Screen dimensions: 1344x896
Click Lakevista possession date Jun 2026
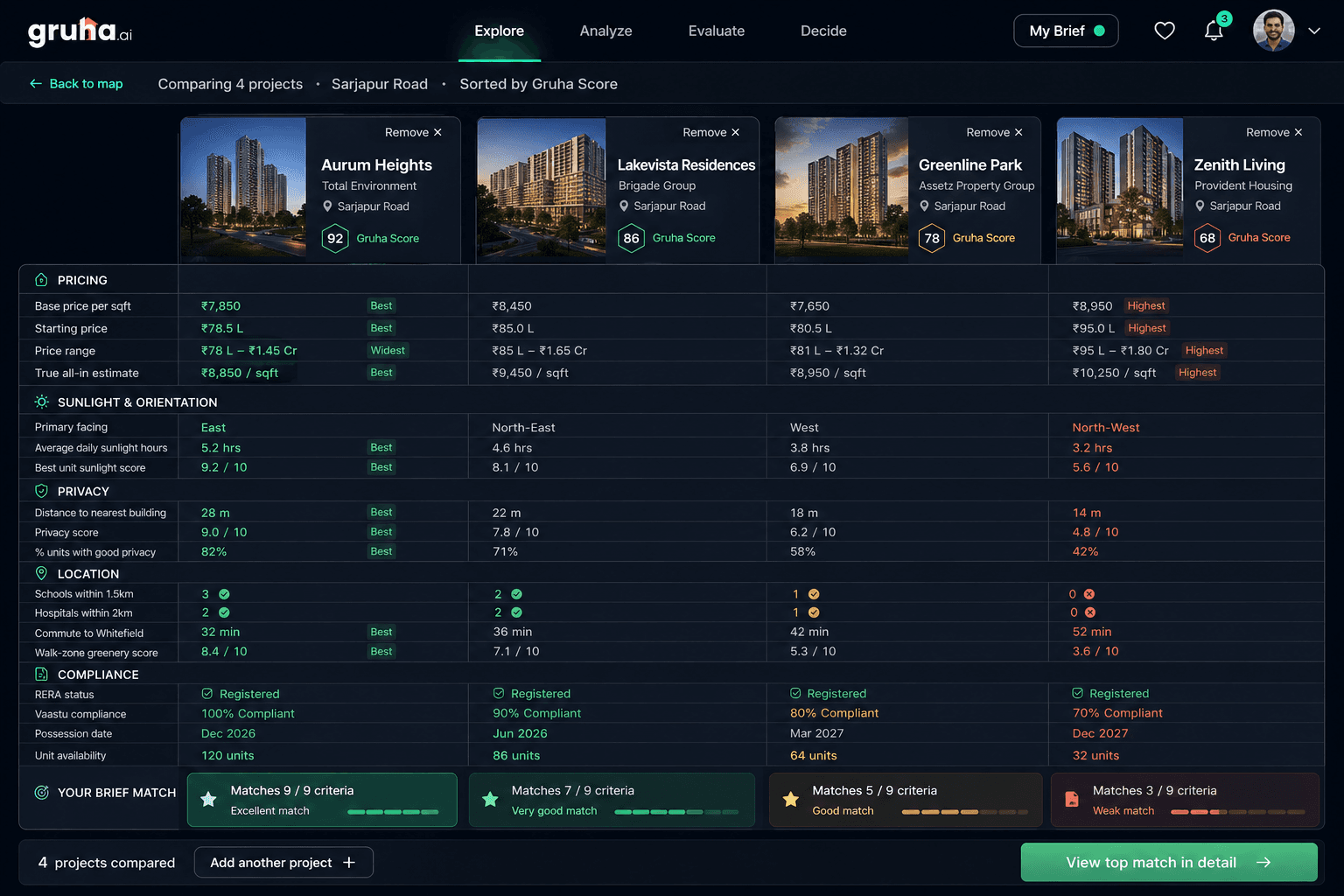(x=520, y=734)
